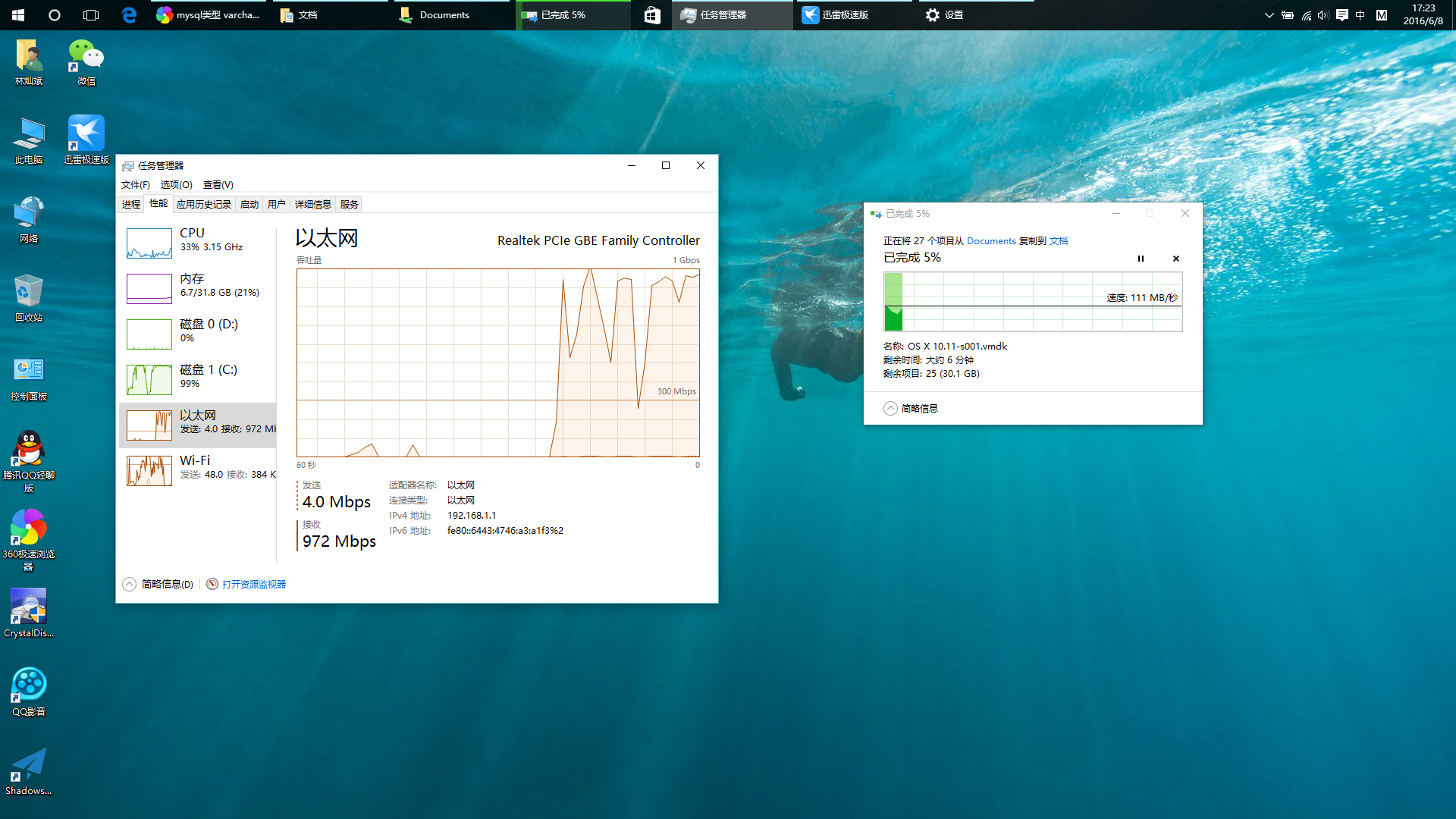
Task: Switch to the 文档 folder taskbar item
Action: [330, 14]
